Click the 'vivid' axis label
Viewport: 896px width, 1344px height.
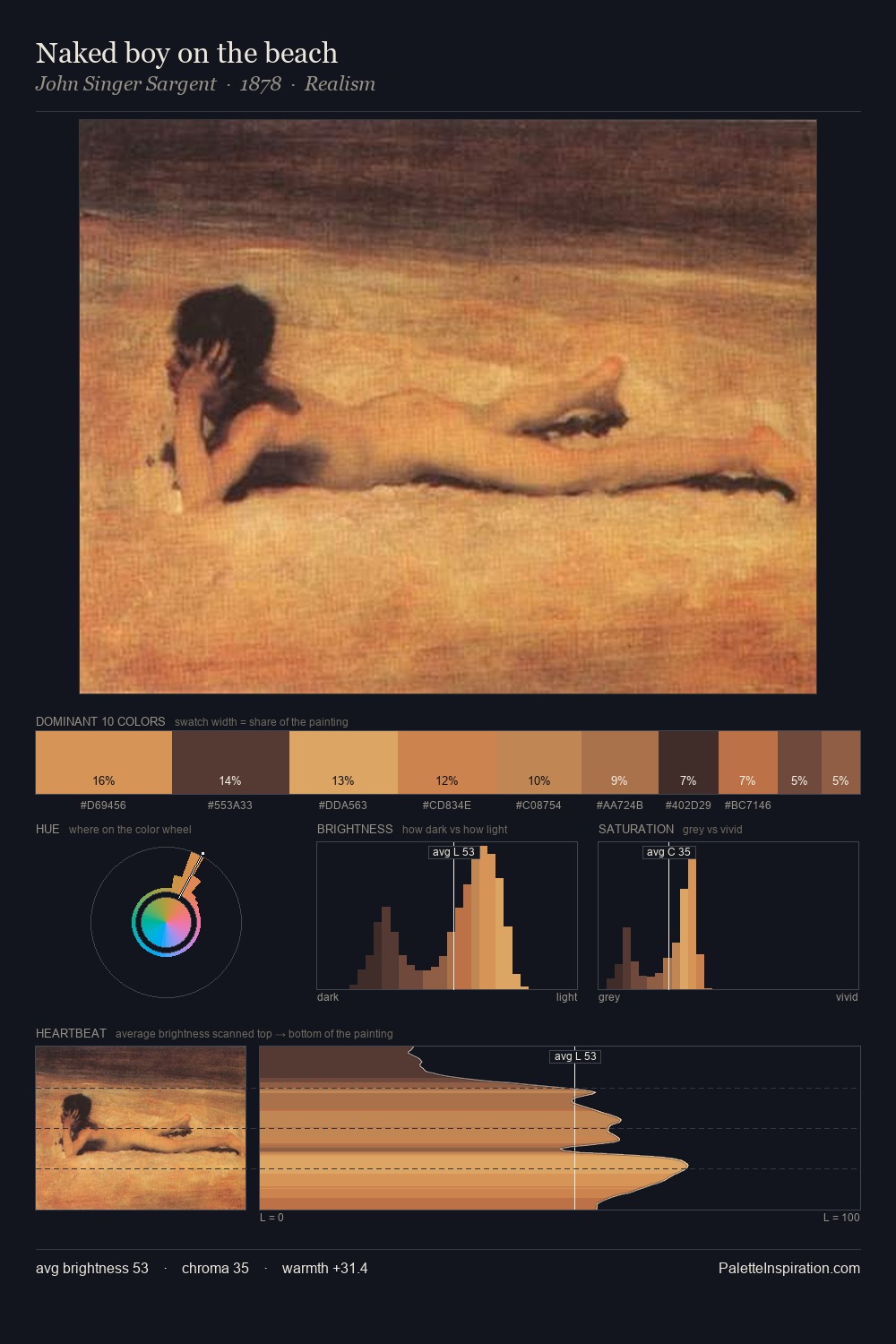pos(847,996)
